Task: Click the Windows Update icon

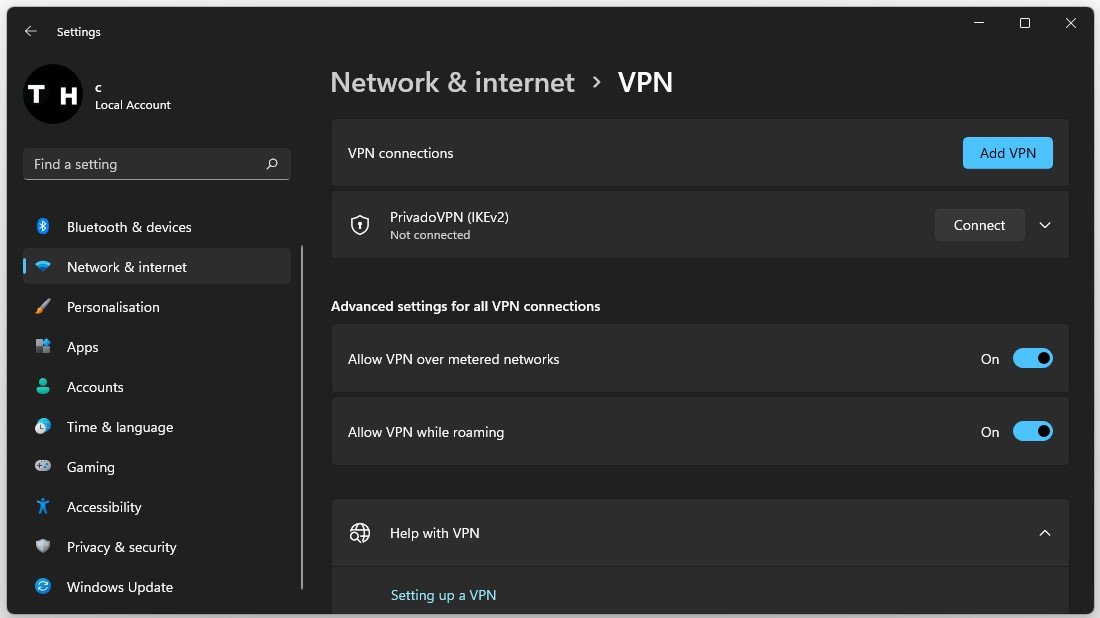Action: coord(43,587)
